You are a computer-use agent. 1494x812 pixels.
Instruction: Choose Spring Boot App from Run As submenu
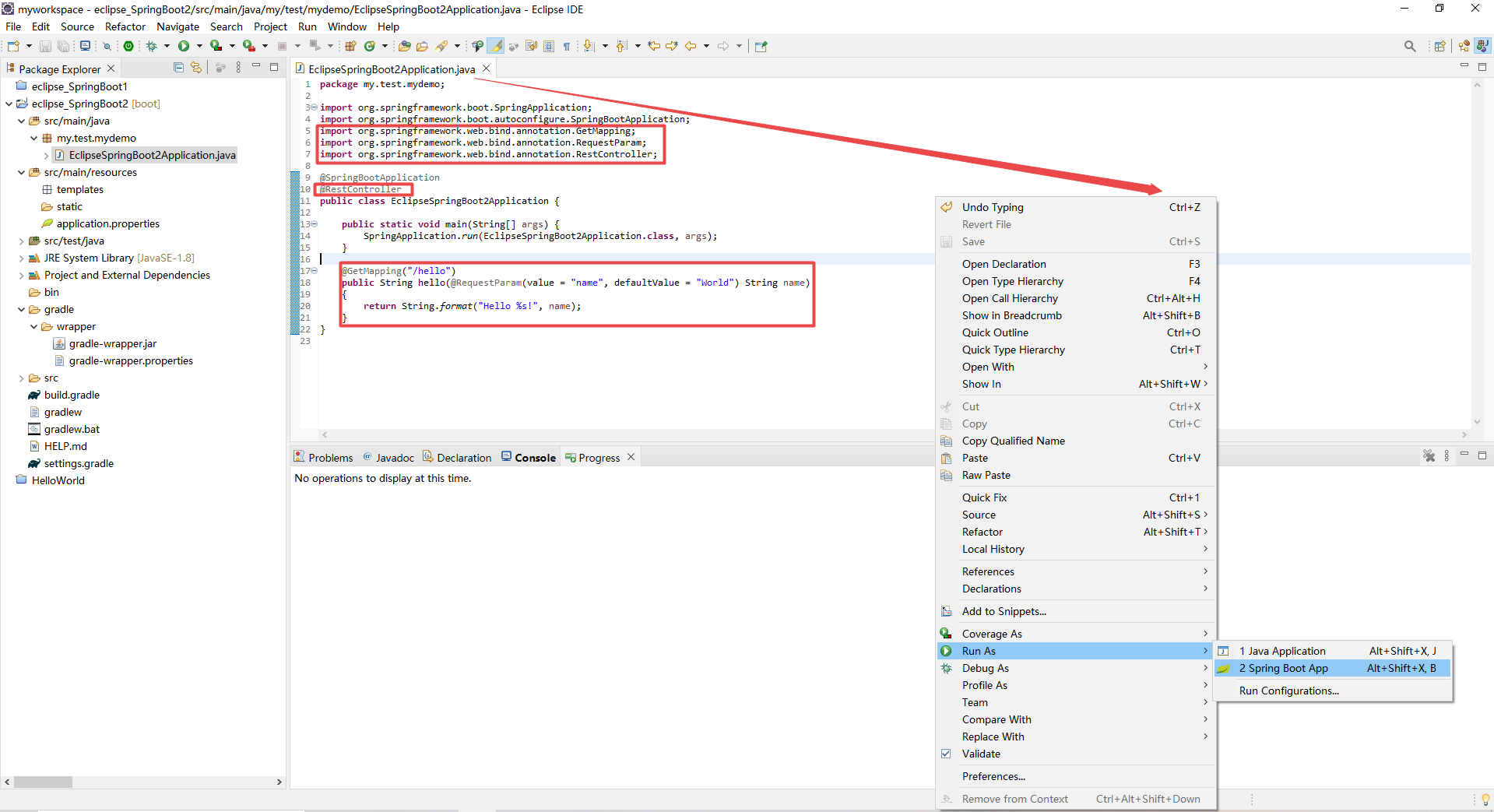(1332, 668)
